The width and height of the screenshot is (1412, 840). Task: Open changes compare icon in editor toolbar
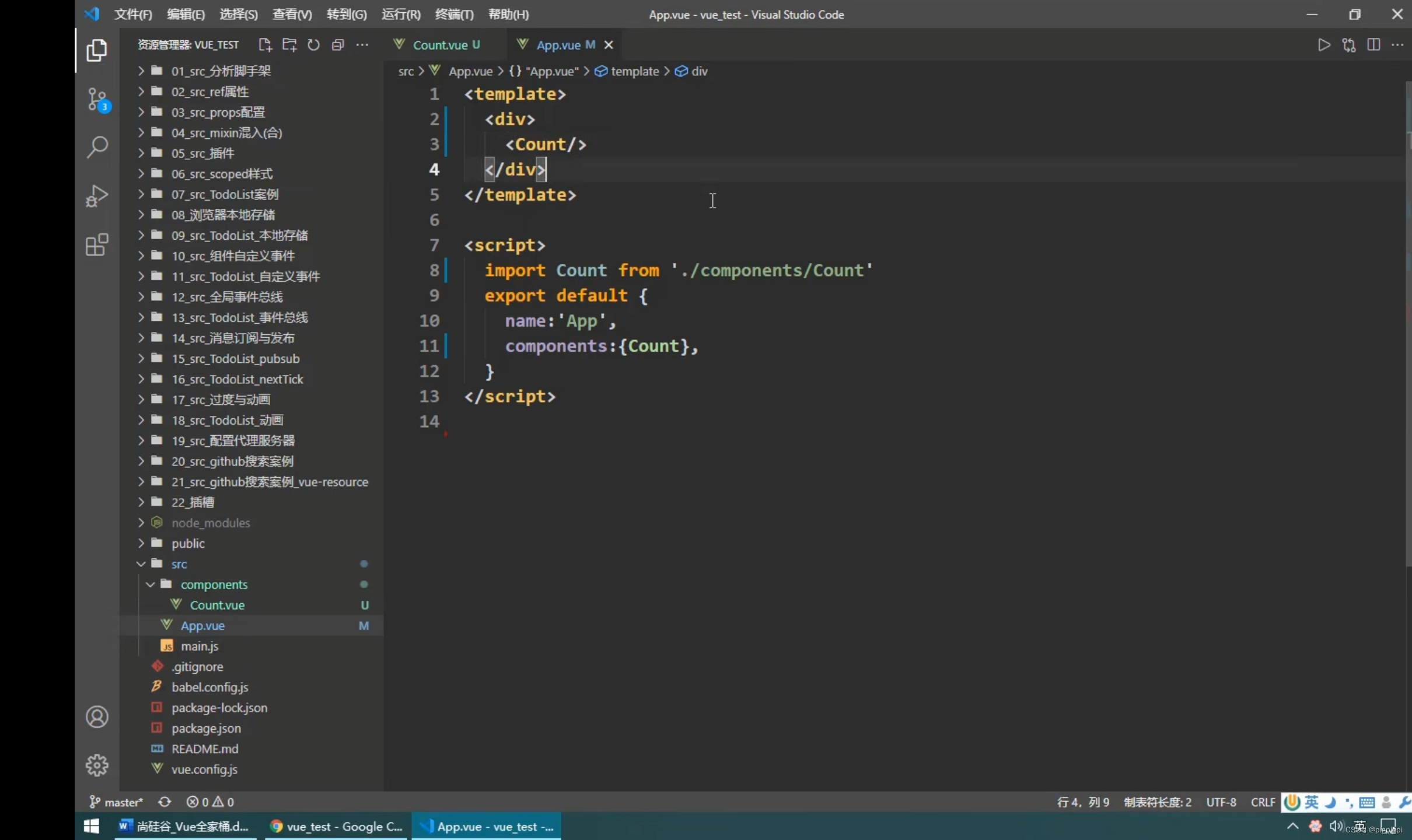[x=1348, y=45]
